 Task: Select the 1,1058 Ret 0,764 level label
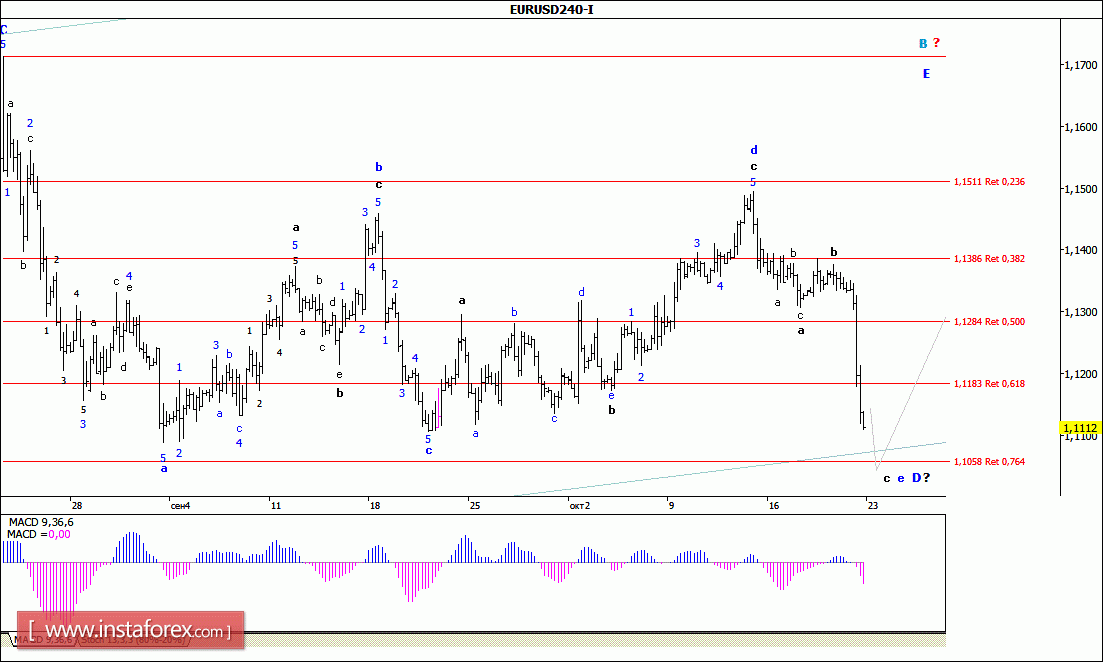coord(989,461)
